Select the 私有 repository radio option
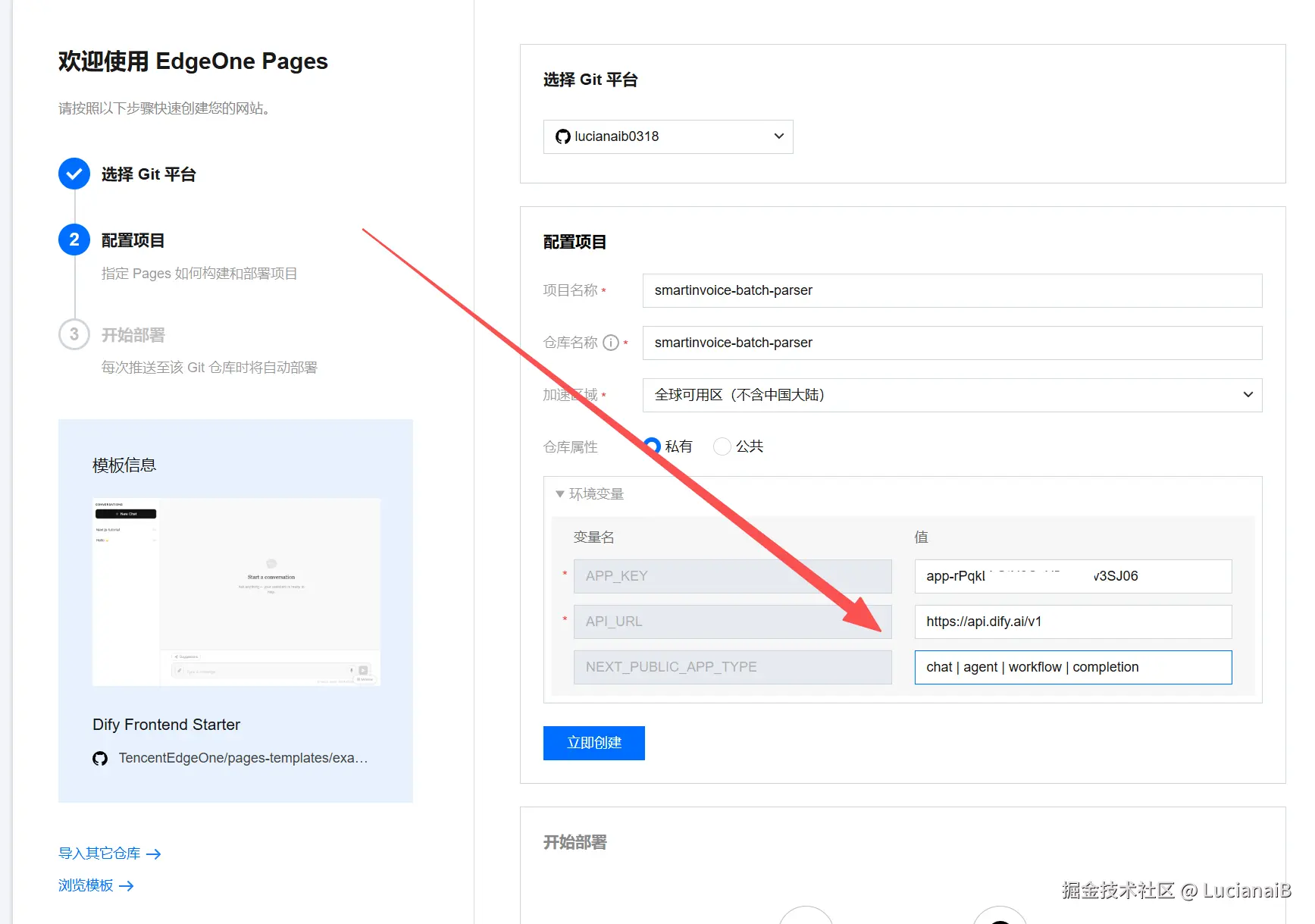The width and height of the screenshot is (1315, 924). pos(653,446)
